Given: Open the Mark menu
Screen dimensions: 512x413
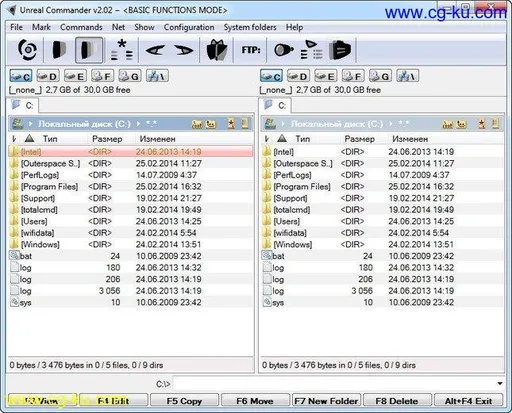Looking at the screenshot, I should tap(41, 27).
